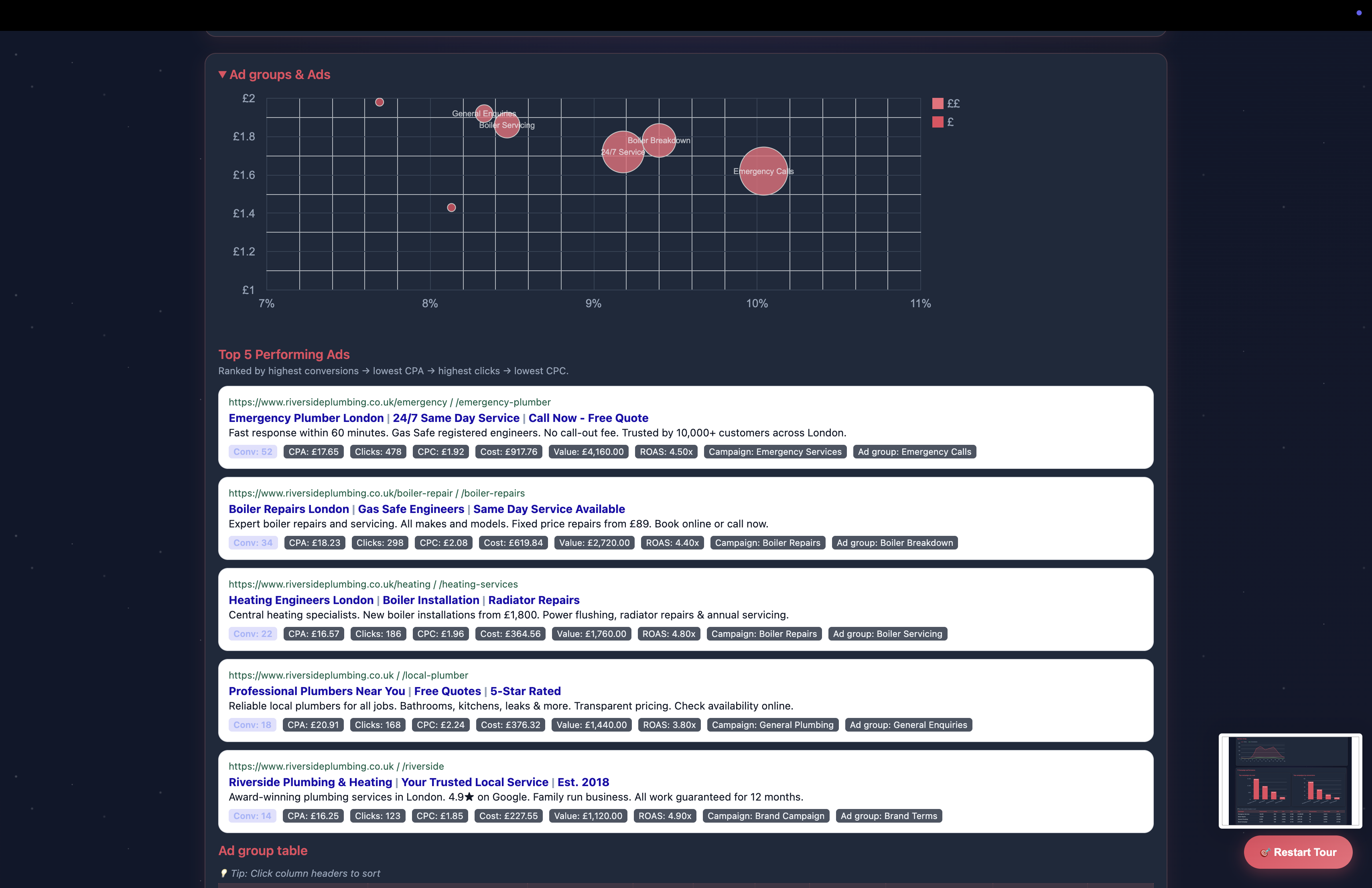
Task: Click the Emergency Calls bubble in chart
Action: coord(763,171)
